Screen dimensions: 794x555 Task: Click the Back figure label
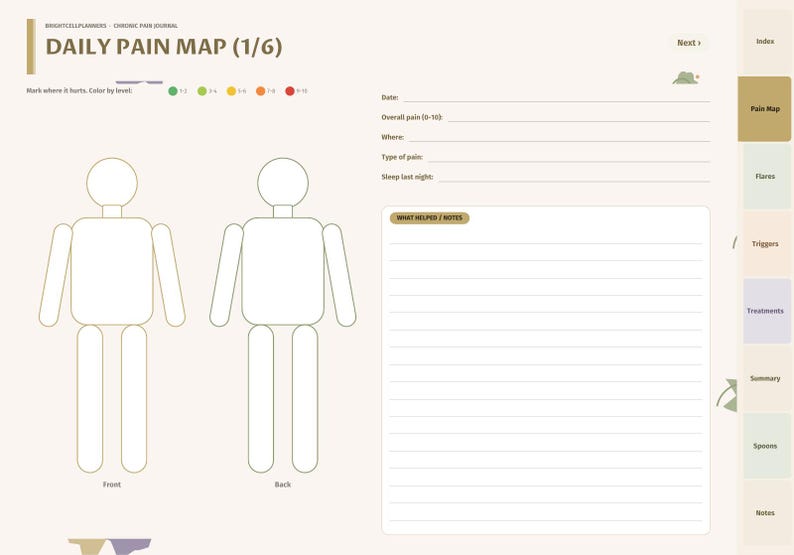[x=283, y=485]
